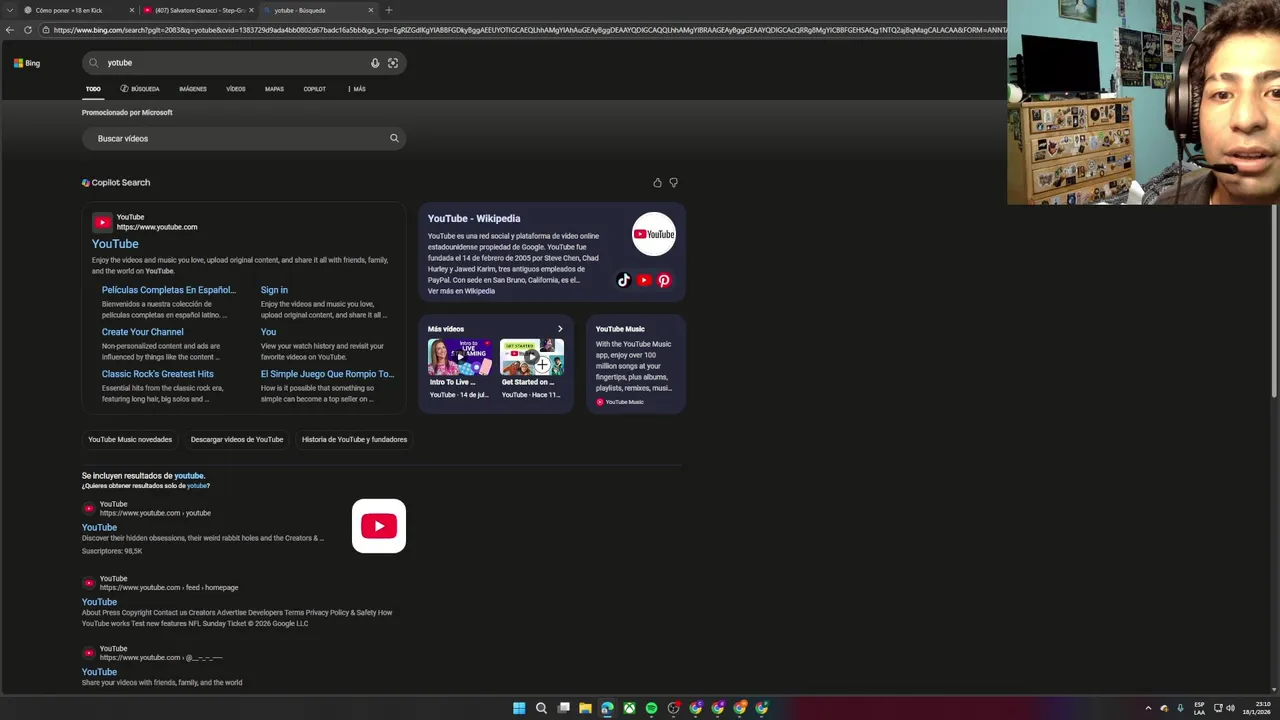Click magnifier in Buscar videos box
The width and height of the screenshot is (1280, 720).
pos(394,138)
